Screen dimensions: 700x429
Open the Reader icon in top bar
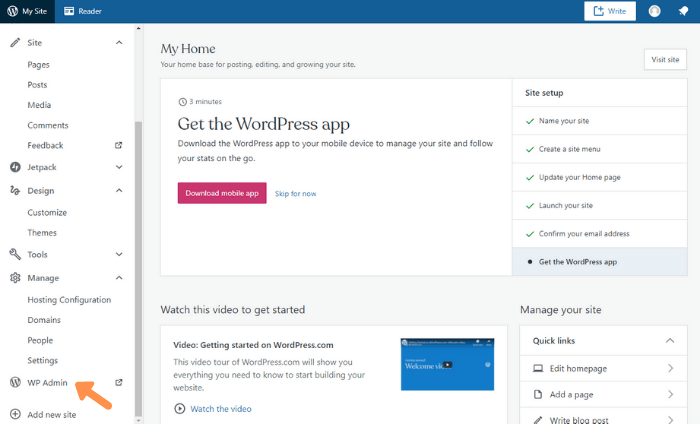[x=69, y=11]
